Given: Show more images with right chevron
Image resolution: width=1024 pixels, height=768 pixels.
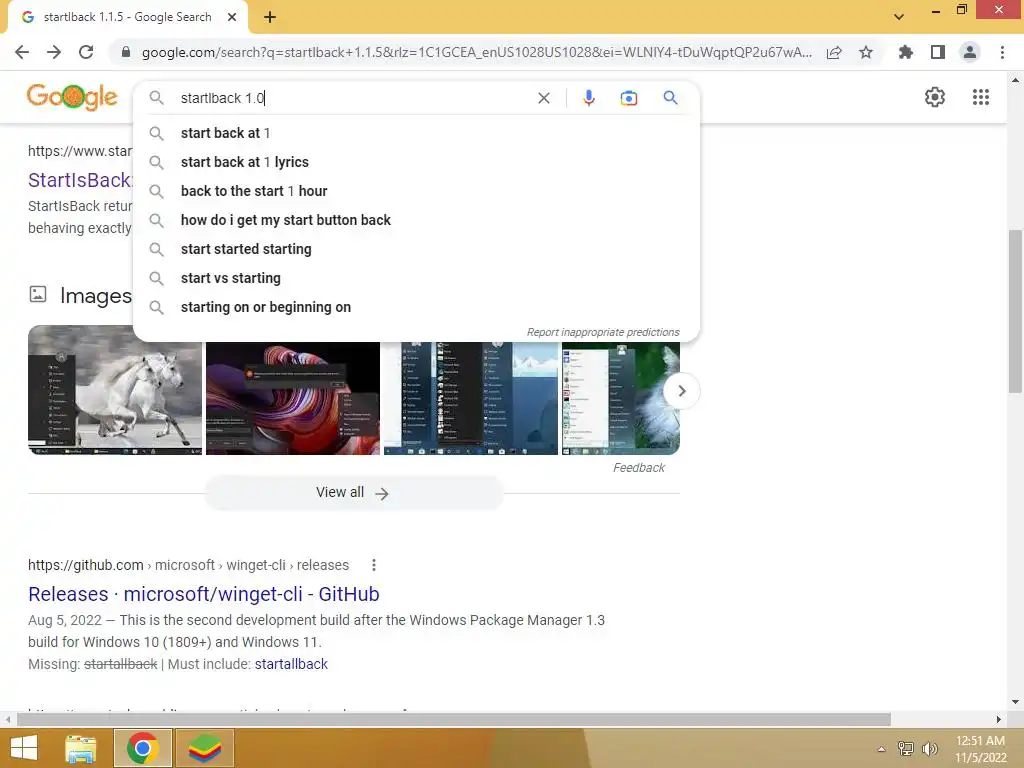Looking at the screenshot, I should (681, 391).
